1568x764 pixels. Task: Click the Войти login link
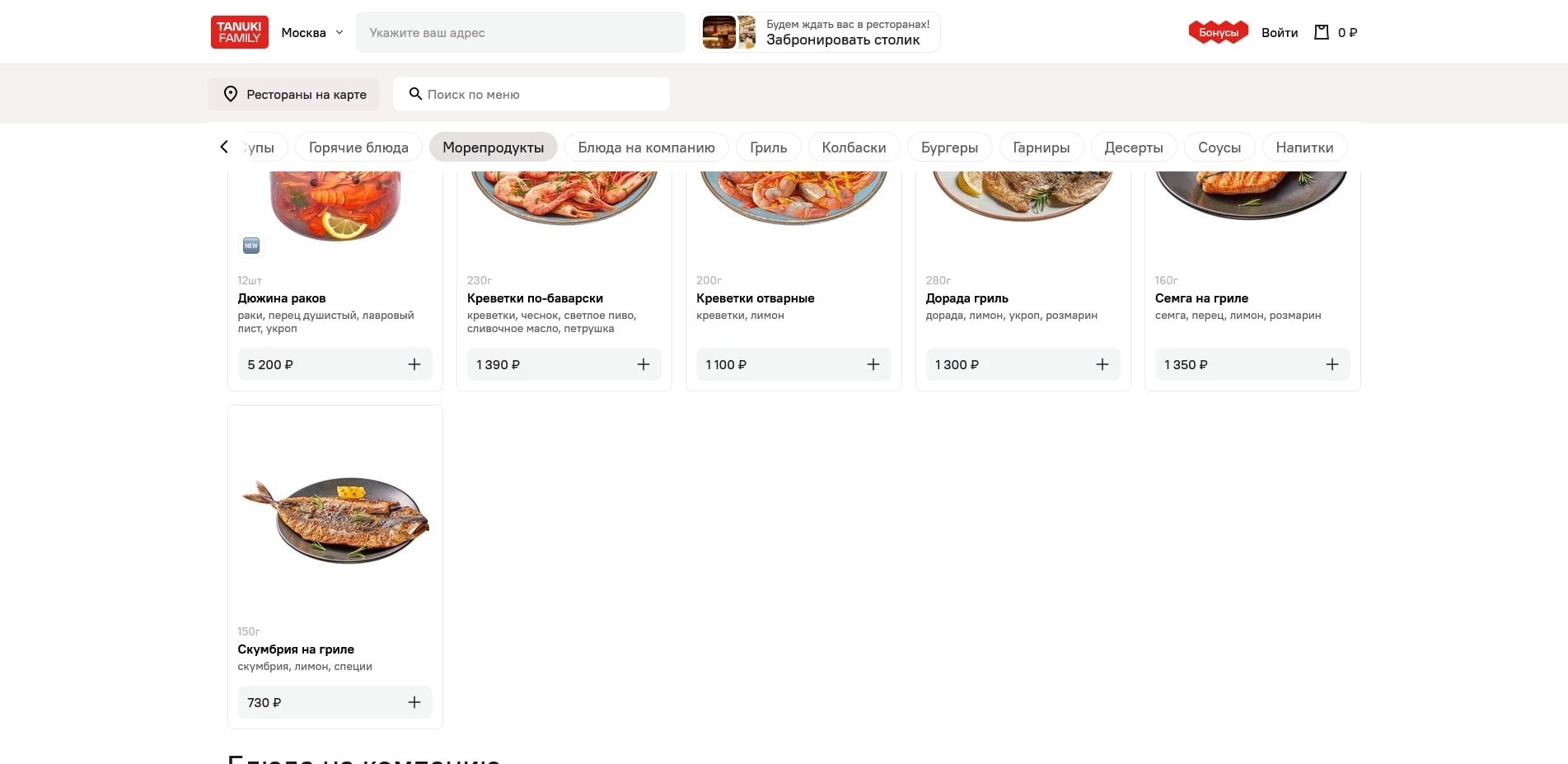[x=1279, y=33]
